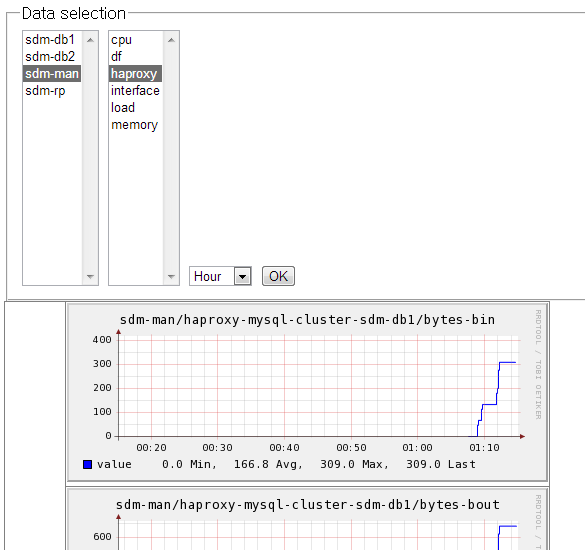The width and height of the screenshot is (585, 550).
Task: Click the OK button
Action: click(278, 276)
